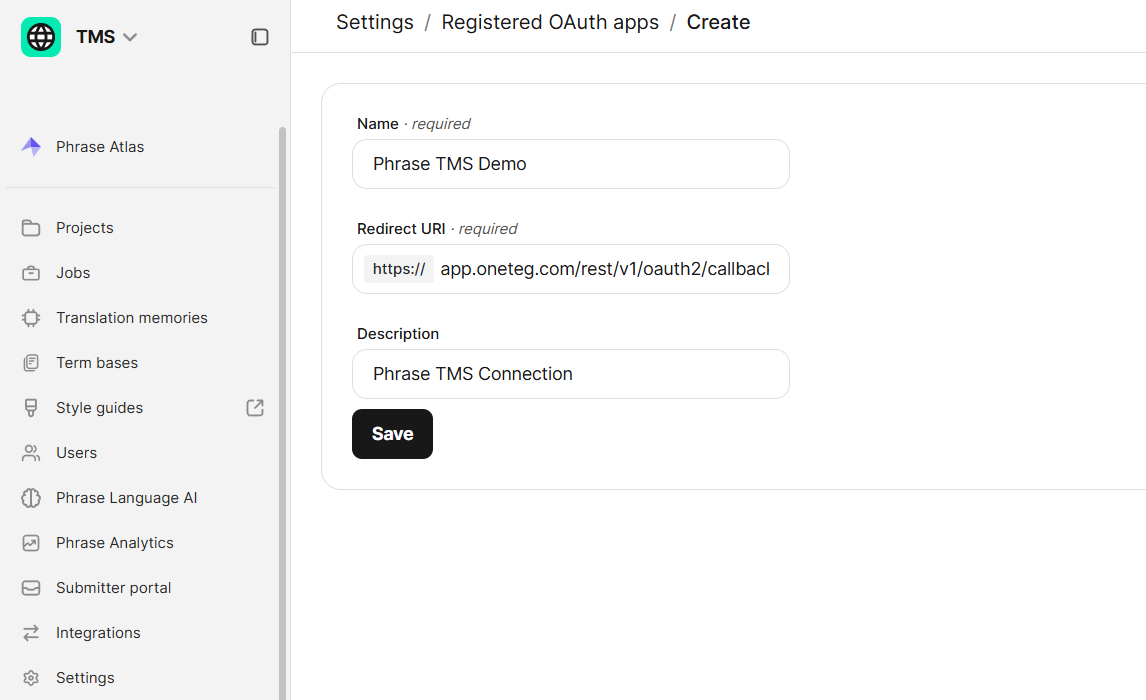1146x700 pixels.
Task: Open Style guides external link icon
Action: (255, 408)
